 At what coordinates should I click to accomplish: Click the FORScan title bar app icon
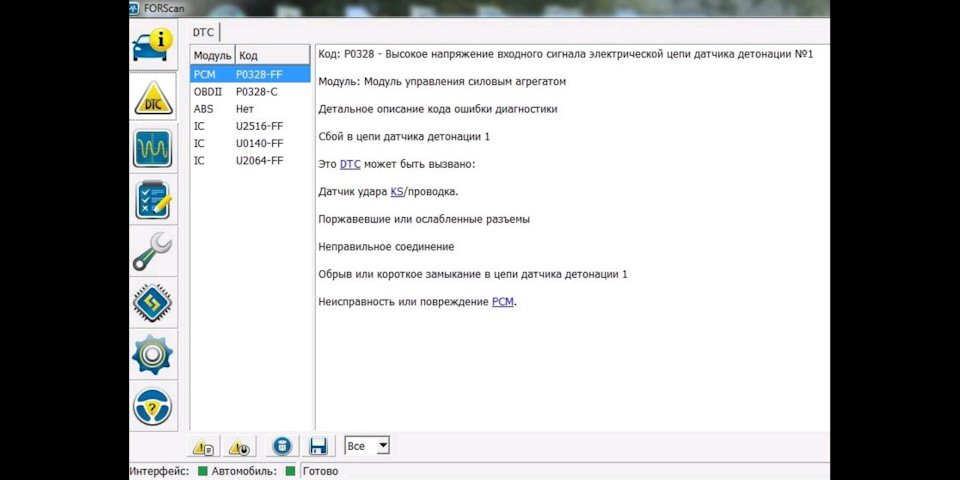[x=134, y=8]
